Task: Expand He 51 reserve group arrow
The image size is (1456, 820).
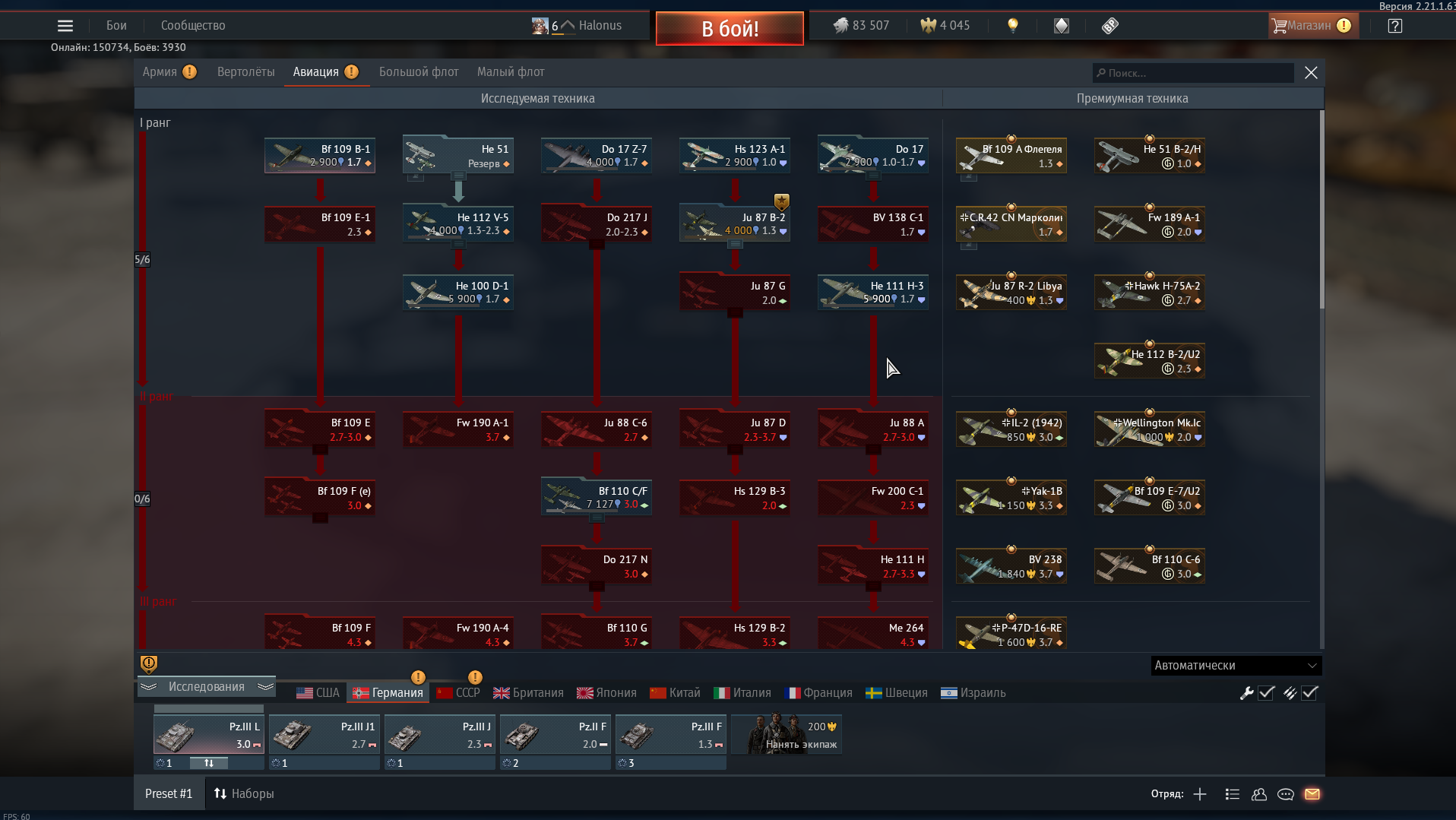Action: pos(458,177)
